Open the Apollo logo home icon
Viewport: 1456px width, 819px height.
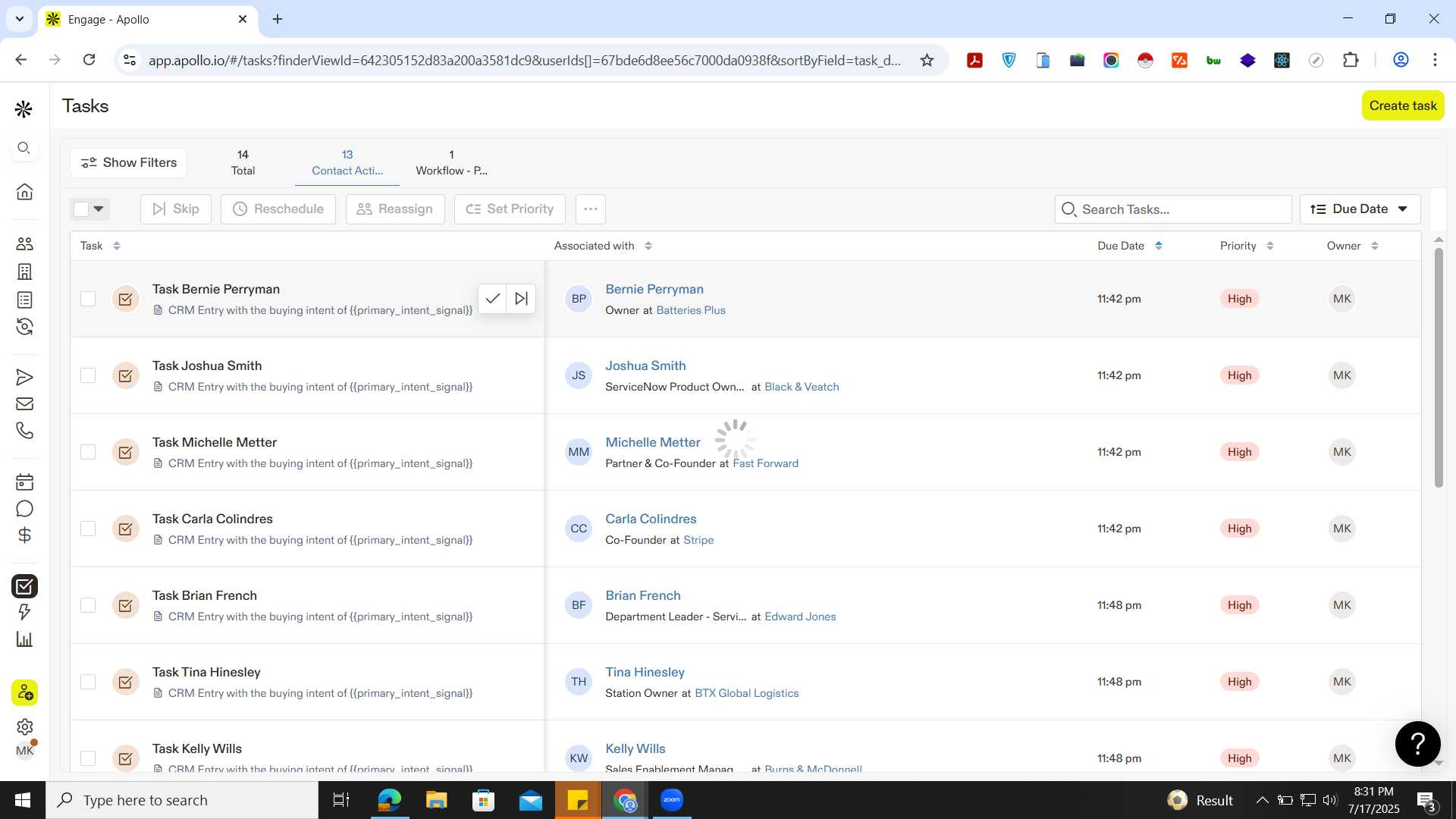click(24, 109)
